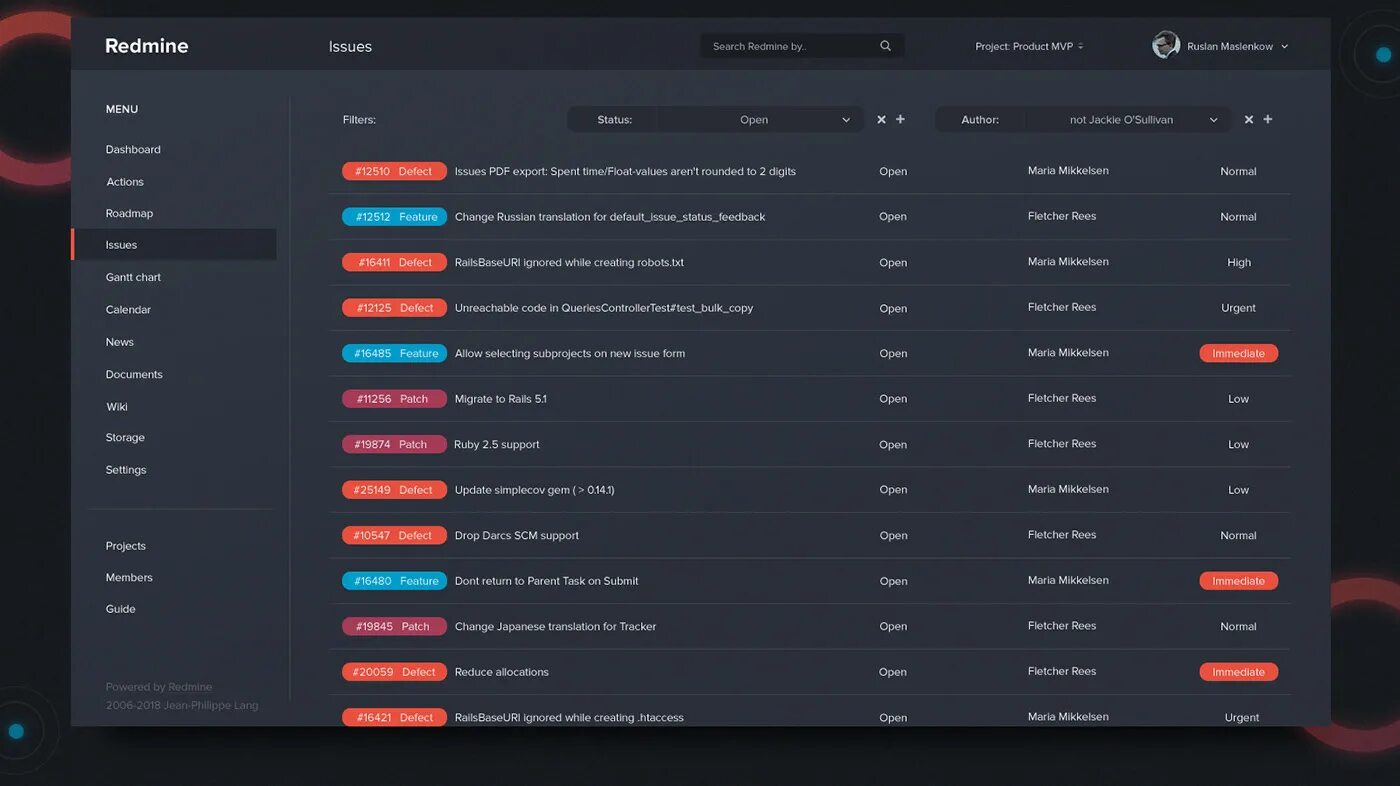Go to Actions in the sidebar
This screenshot has width=1400, height=786.
tap(125, 182)
